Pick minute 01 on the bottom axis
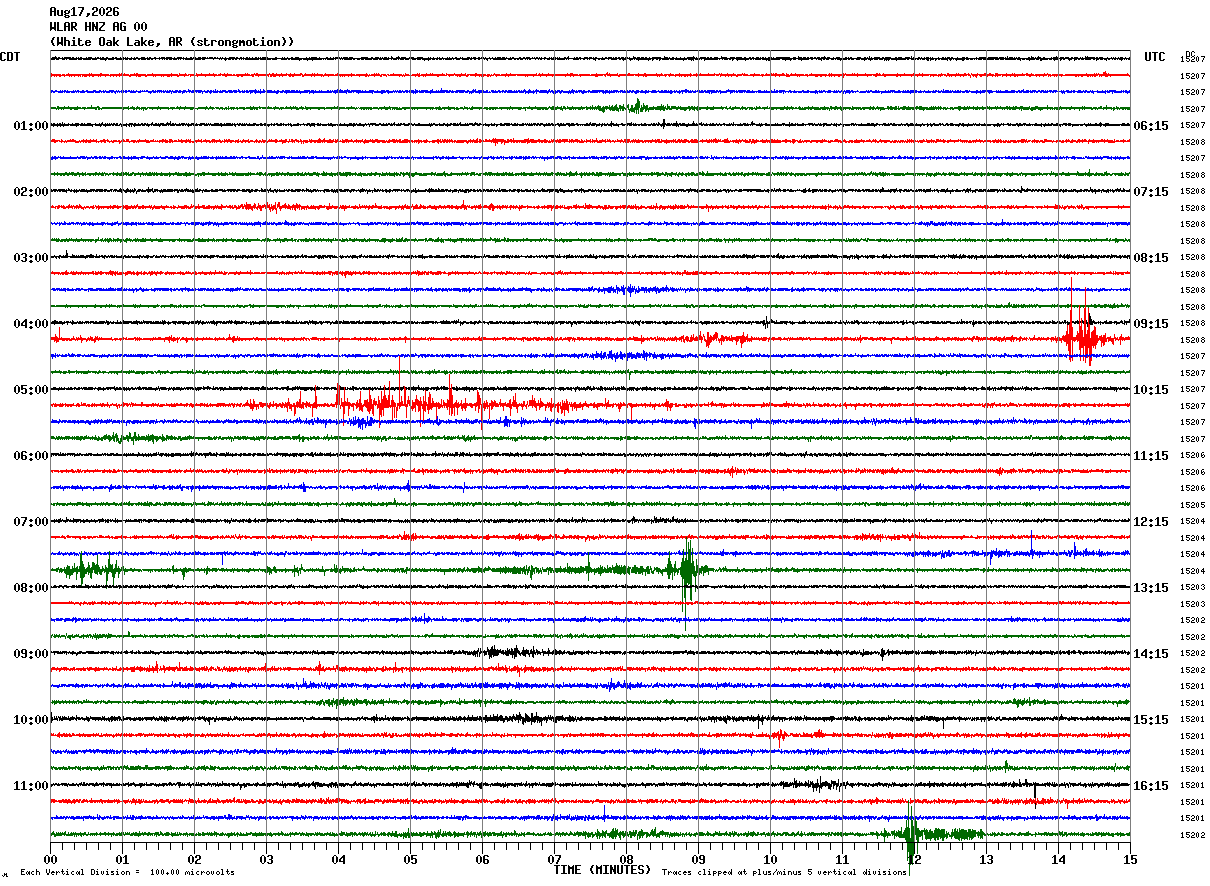The width and height of the screenshot is (1210, 886). point(122,859)
